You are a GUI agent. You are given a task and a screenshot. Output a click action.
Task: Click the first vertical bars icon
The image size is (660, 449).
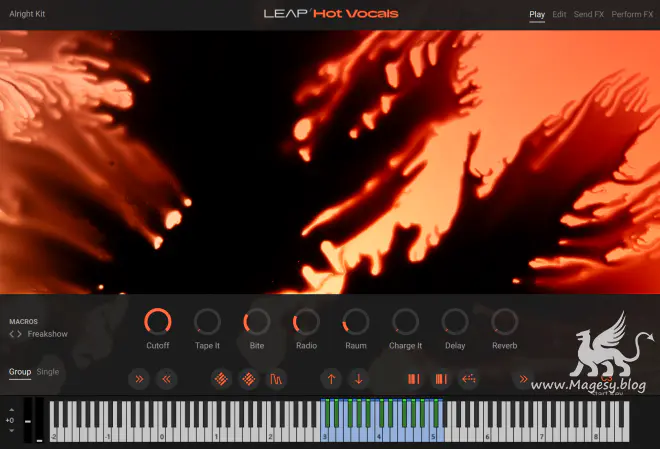[414, 379]
